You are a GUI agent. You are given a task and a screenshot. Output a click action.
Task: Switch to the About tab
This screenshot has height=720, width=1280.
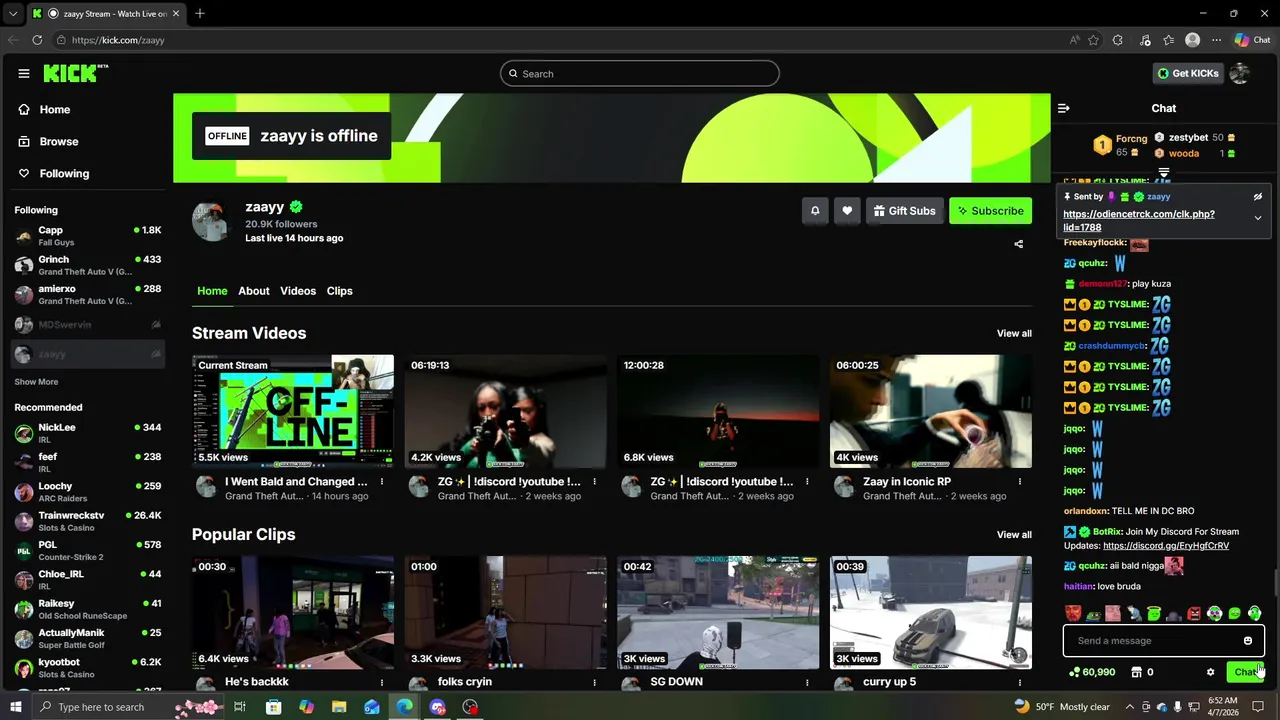254,291
